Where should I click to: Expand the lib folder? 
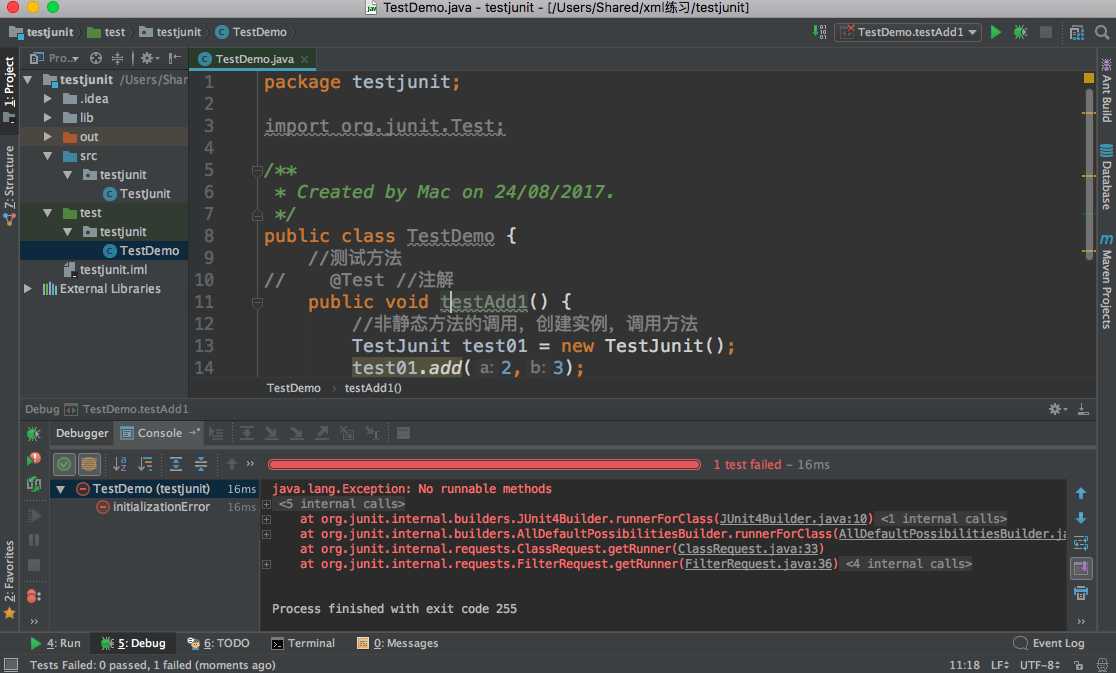(x=48, y=117)
